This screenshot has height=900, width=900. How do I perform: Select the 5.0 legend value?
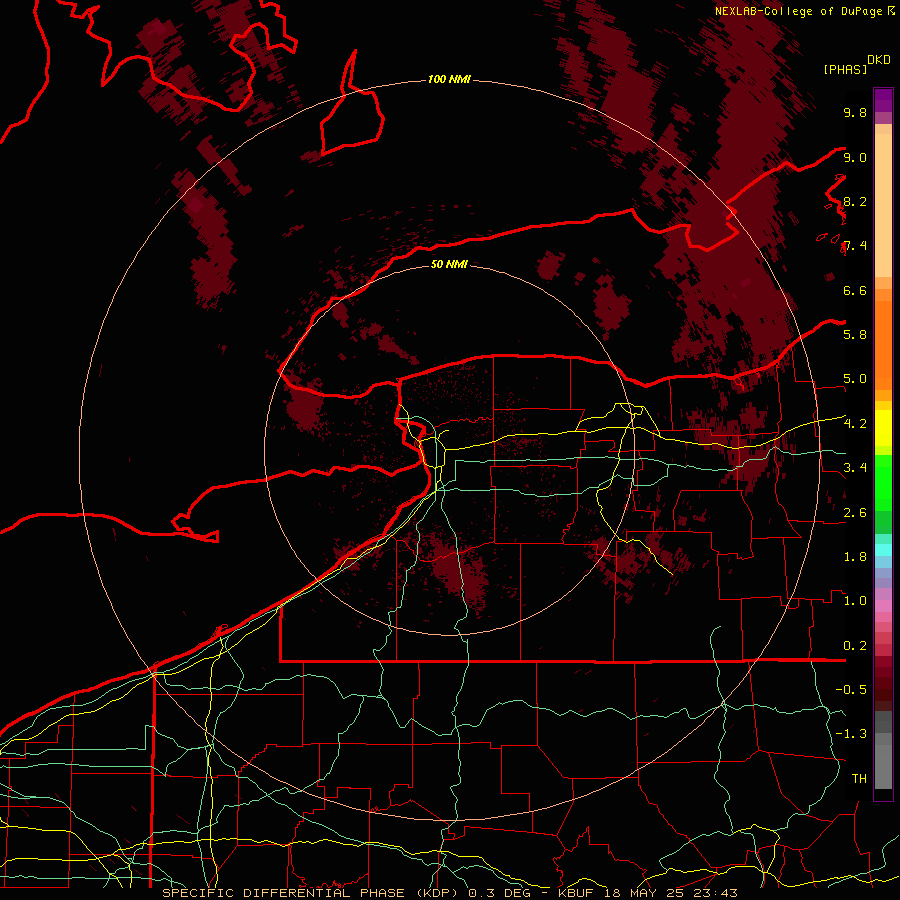(x=855, y=379)
